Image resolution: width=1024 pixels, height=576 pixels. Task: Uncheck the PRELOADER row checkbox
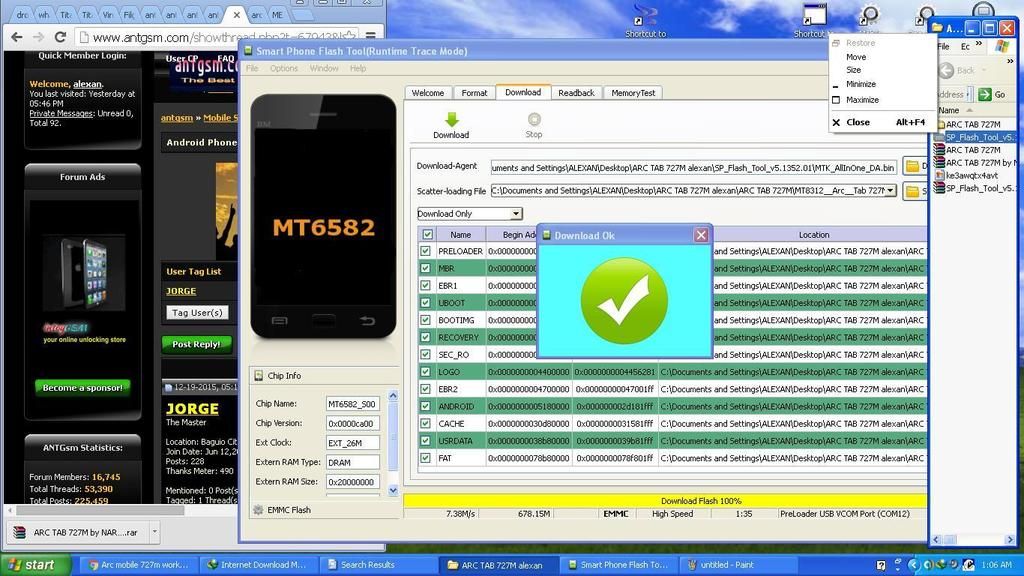[x=426, y=251]
